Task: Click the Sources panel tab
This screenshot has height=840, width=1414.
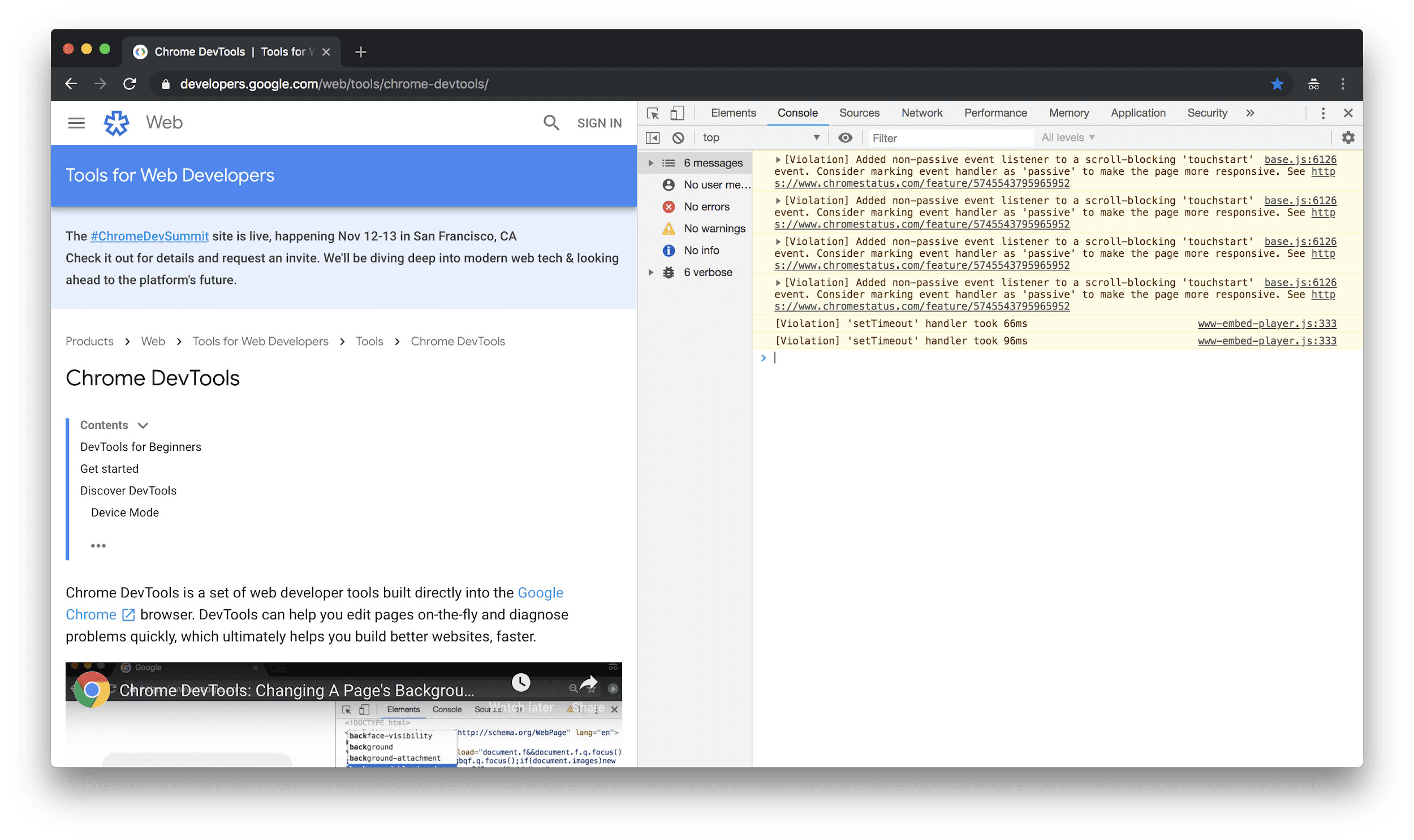Action: (x=858, y=113)
